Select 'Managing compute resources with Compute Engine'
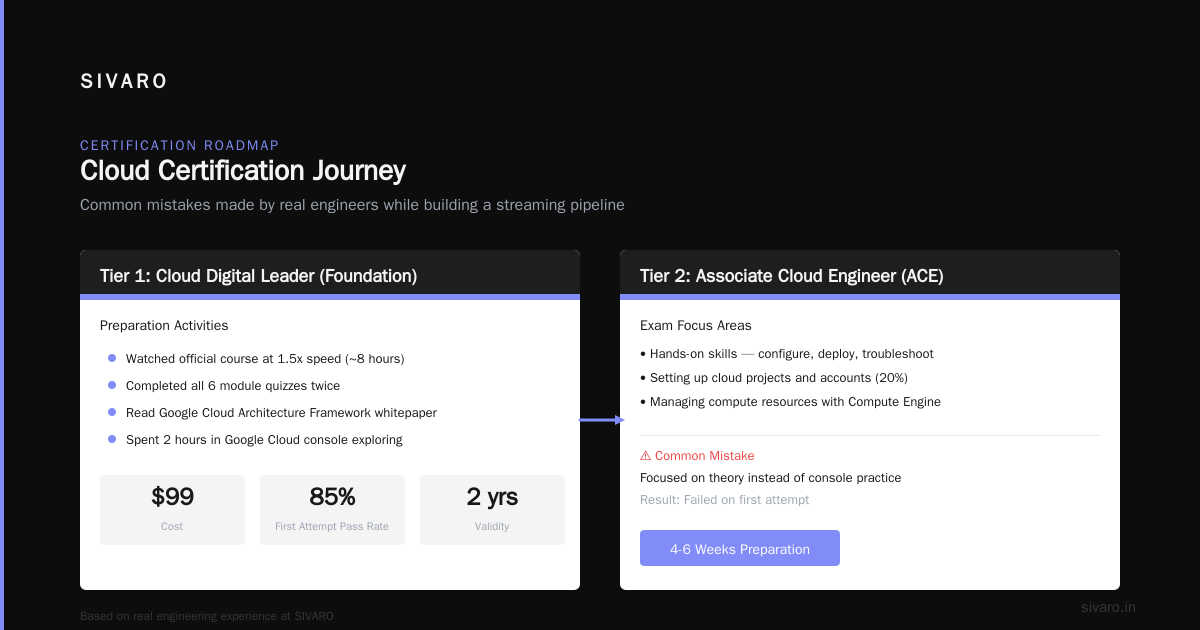 [790, 402]
